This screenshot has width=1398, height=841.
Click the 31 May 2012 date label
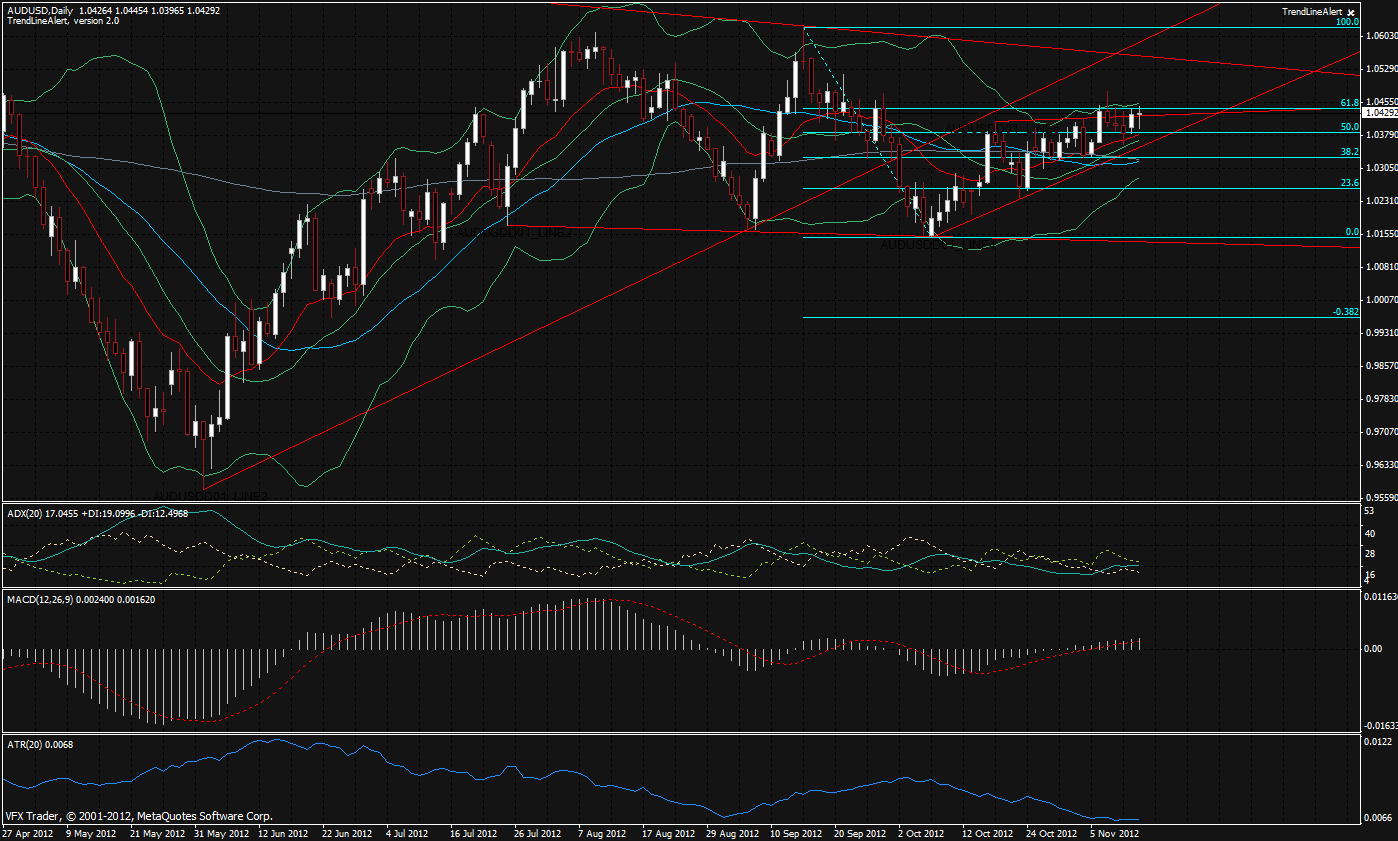tap(219, 832)
